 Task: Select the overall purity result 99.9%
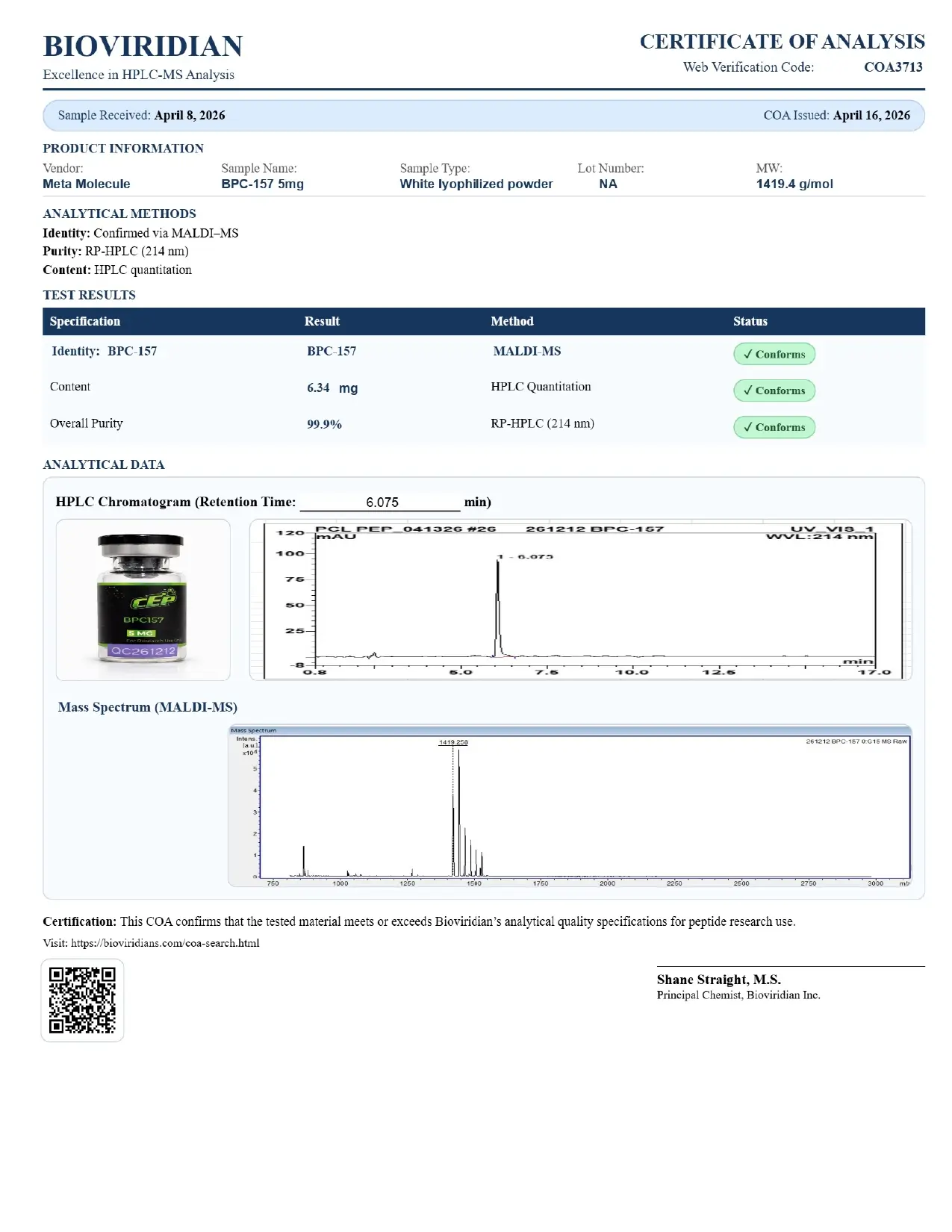click(x=325, y=424)
